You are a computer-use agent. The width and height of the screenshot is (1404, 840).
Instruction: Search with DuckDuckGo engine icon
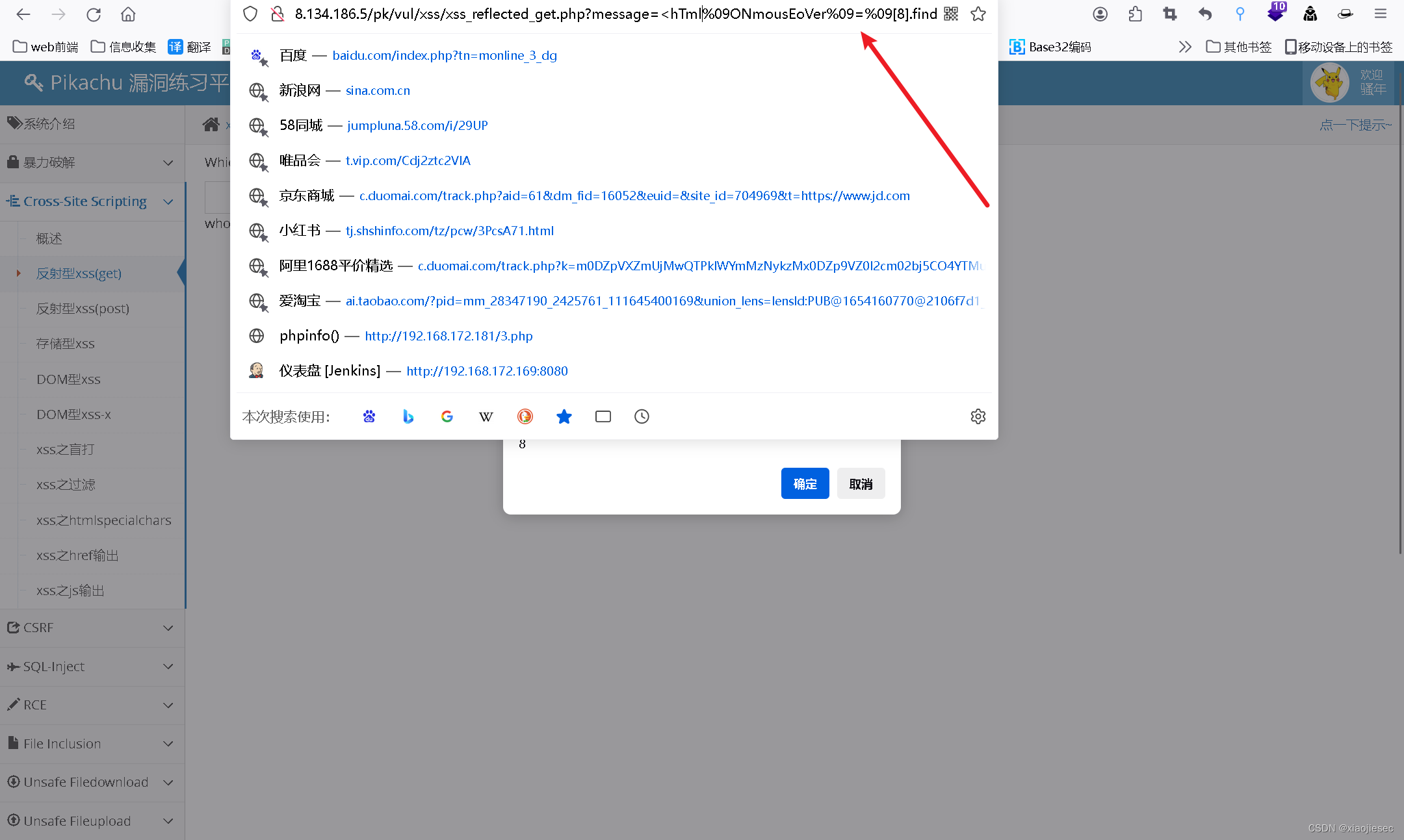point(525,416)
